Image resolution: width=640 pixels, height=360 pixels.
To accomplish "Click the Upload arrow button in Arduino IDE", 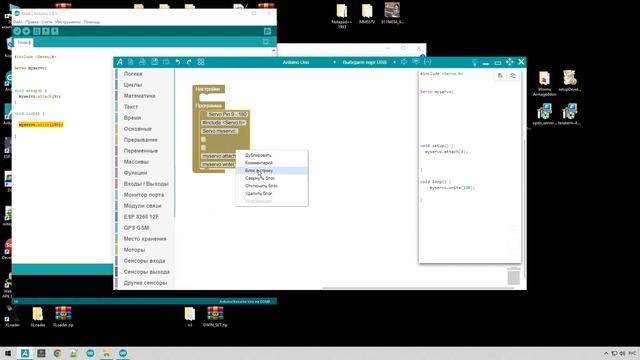I will (26, 31).
